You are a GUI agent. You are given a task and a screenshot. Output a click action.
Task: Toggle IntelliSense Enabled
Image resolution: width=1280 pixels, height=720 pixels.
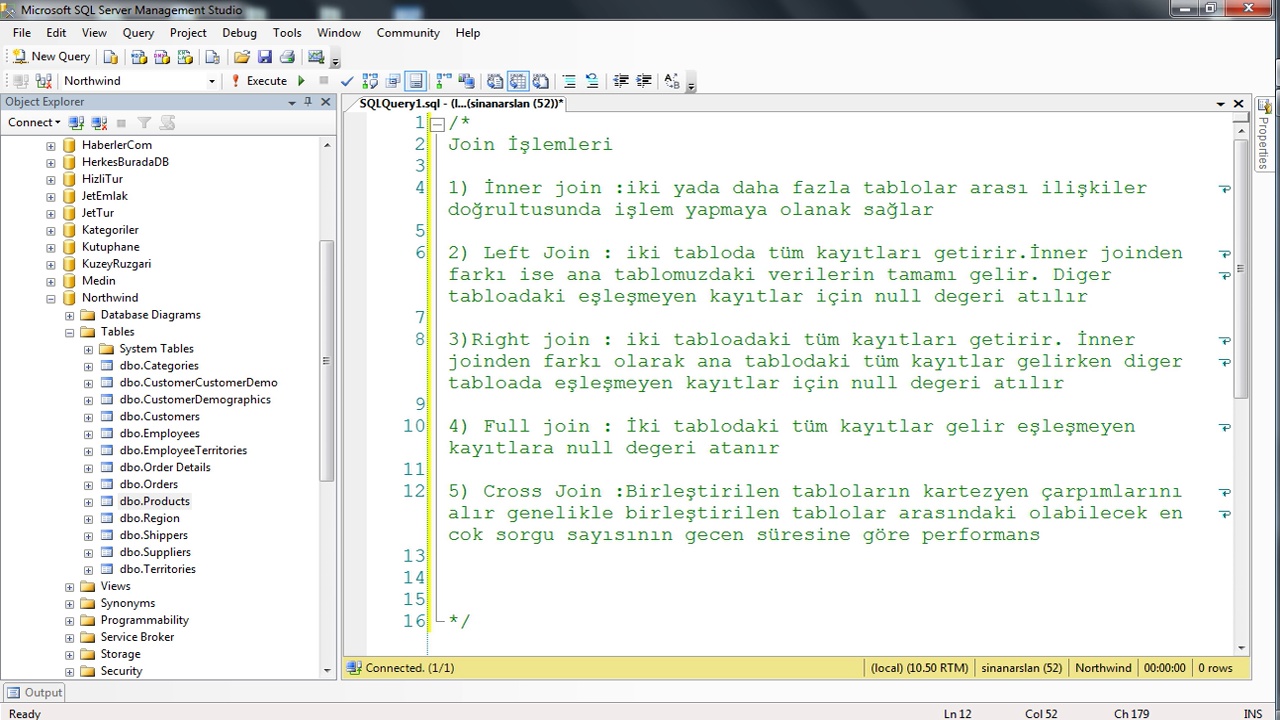pos(416,81)
